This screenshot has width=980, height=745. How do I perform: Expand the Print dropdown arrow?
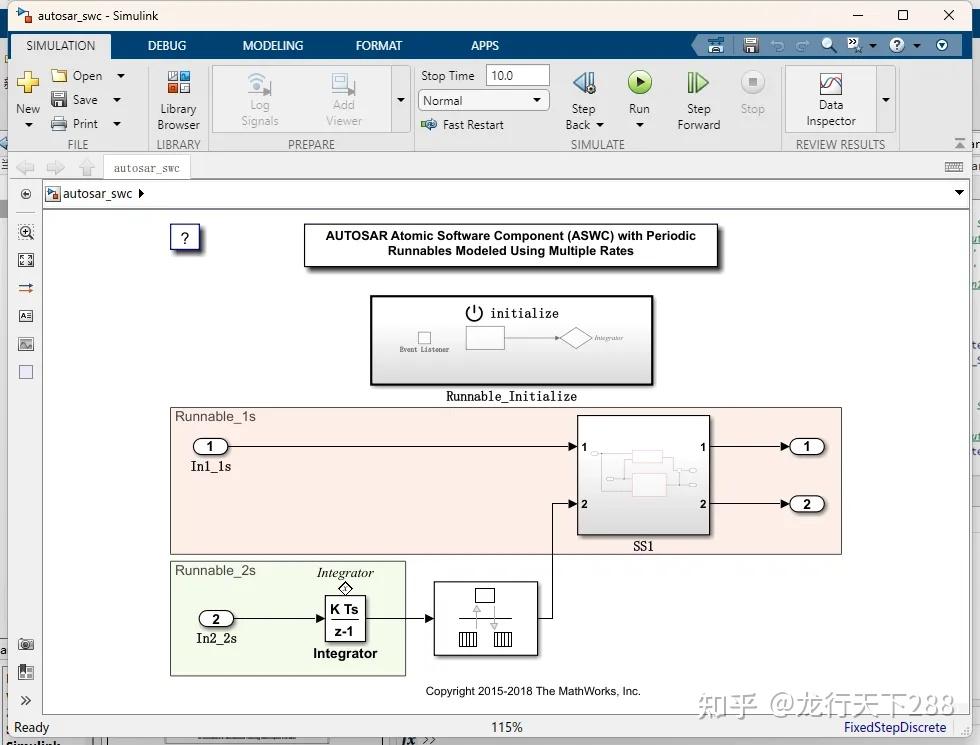117,124
